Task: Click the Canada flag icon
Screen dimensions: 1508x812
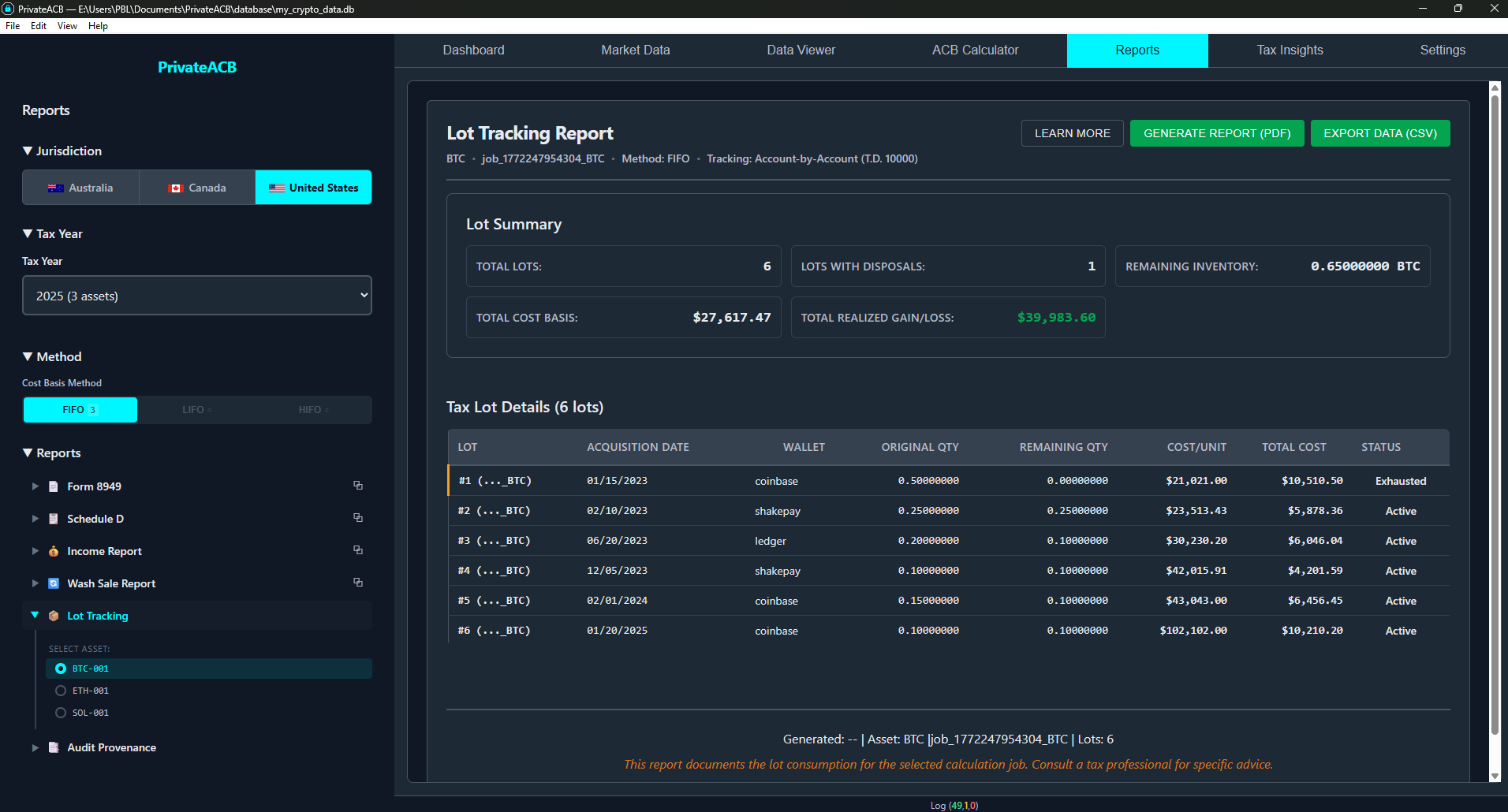Action: (177, 188)
